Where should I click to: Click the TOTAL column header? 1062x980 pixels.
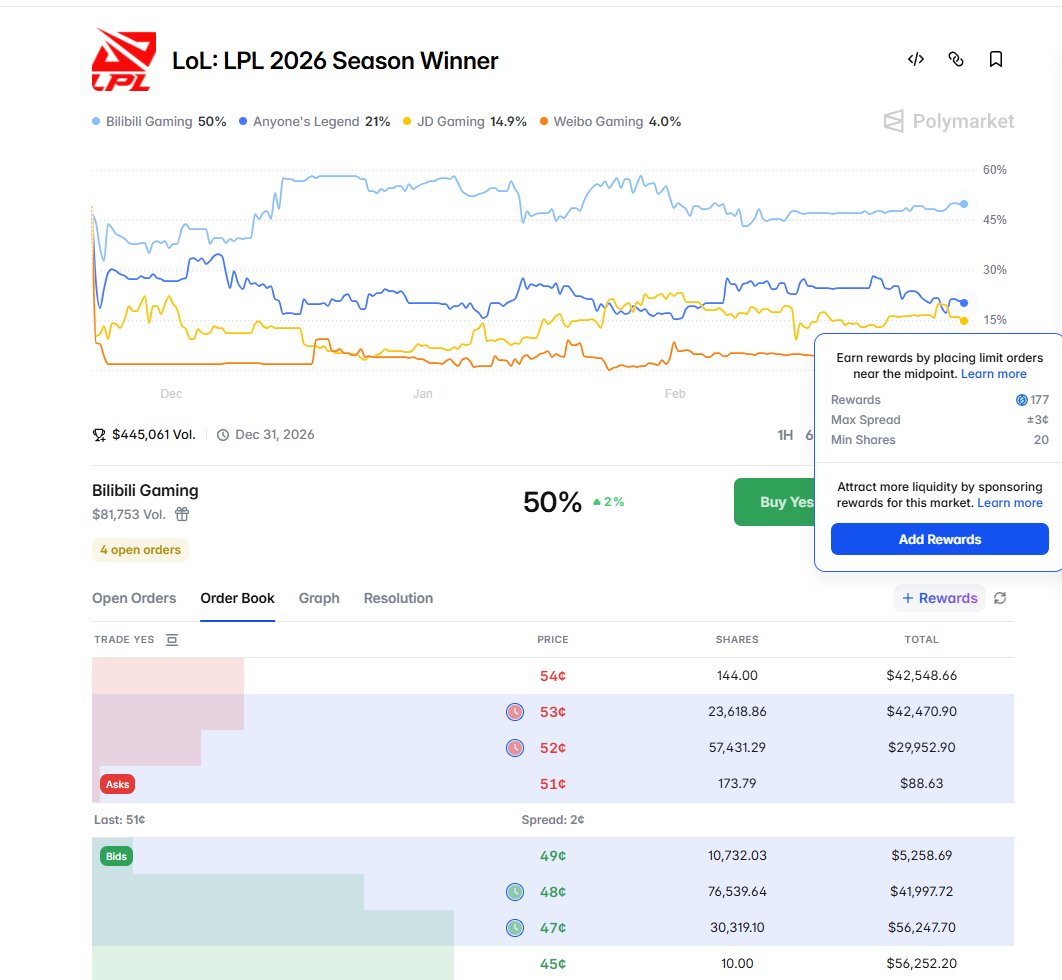[x=921, y=639]
